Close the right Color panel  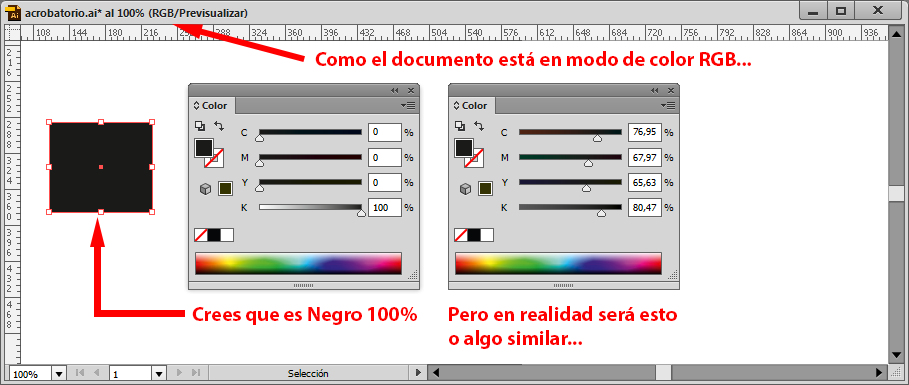tap(670, 90)
